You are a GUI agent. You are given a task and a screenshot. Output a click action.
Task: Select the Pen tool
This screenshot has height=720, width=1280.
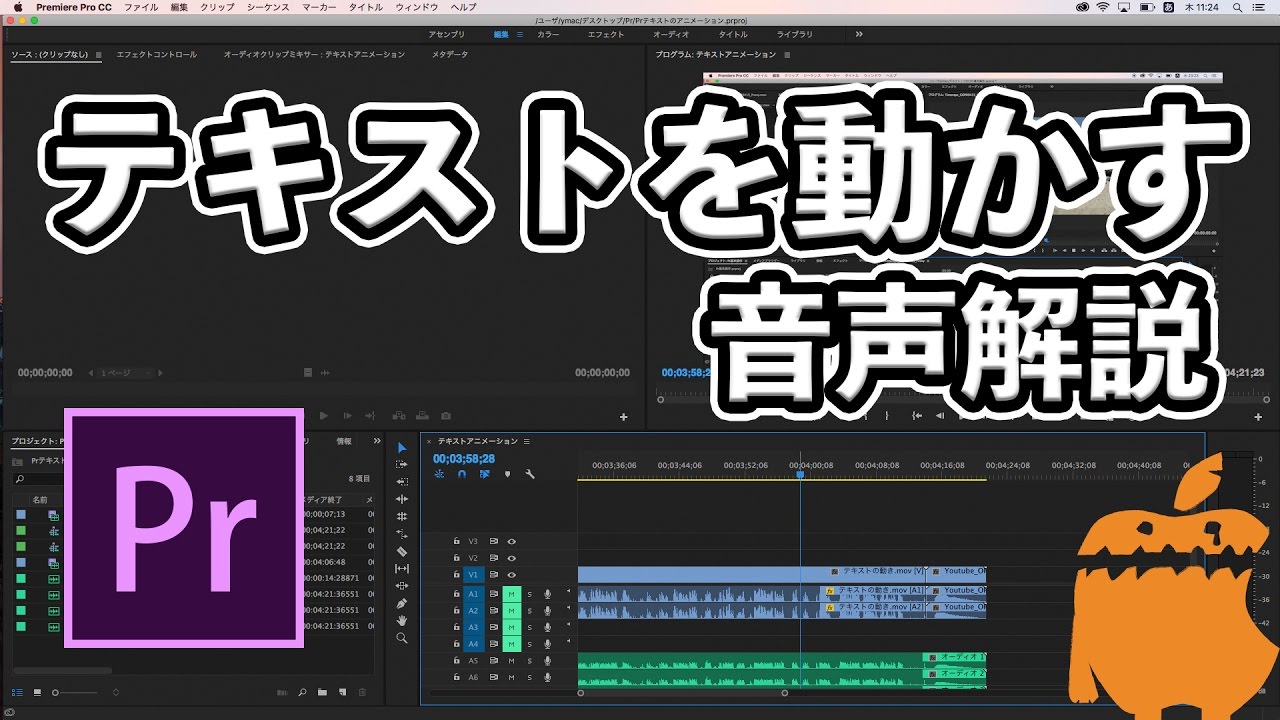[x=402, y=603]
